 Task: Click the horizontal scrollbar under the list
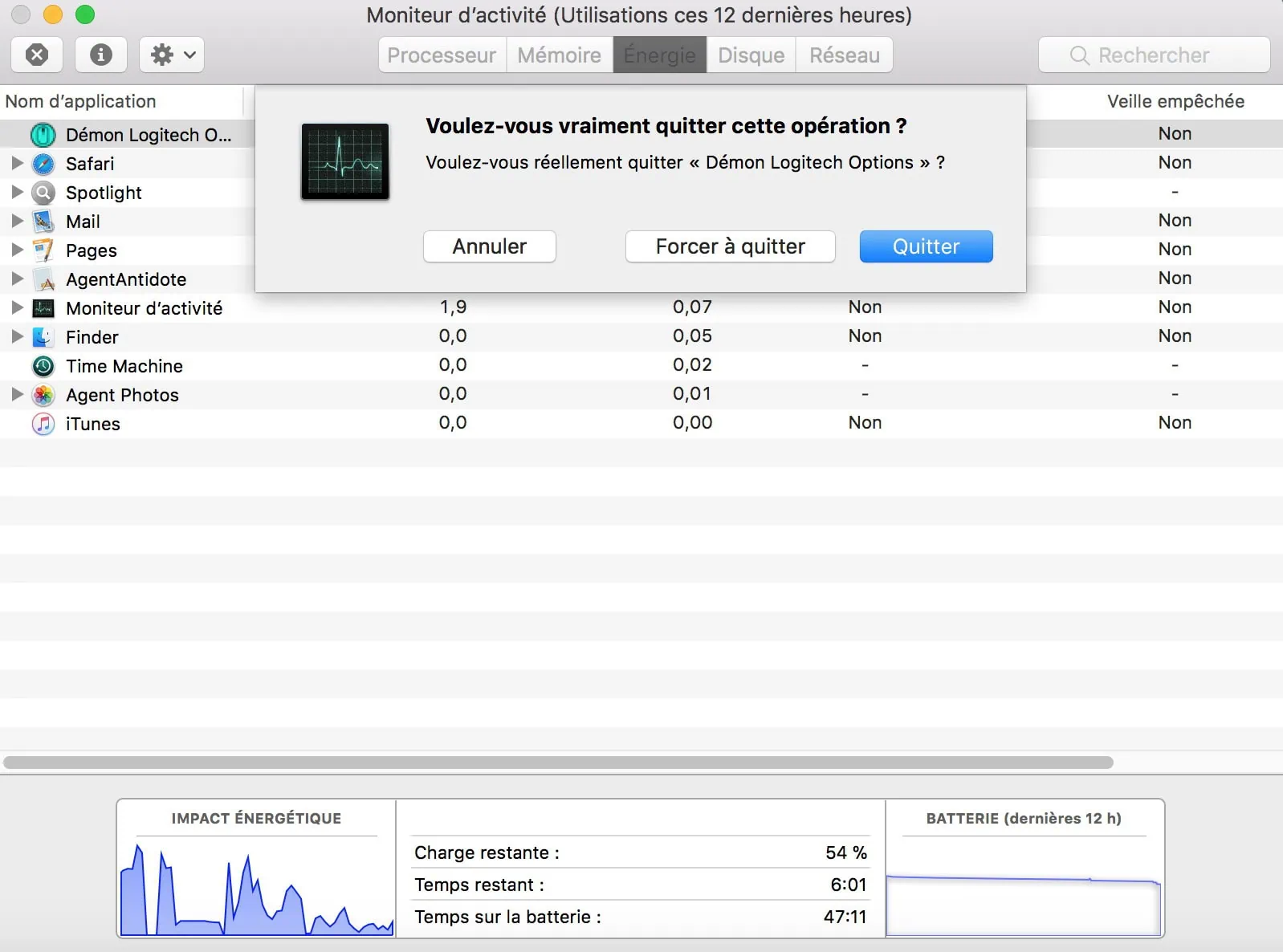pyautogui.click(x=558, y=763)
